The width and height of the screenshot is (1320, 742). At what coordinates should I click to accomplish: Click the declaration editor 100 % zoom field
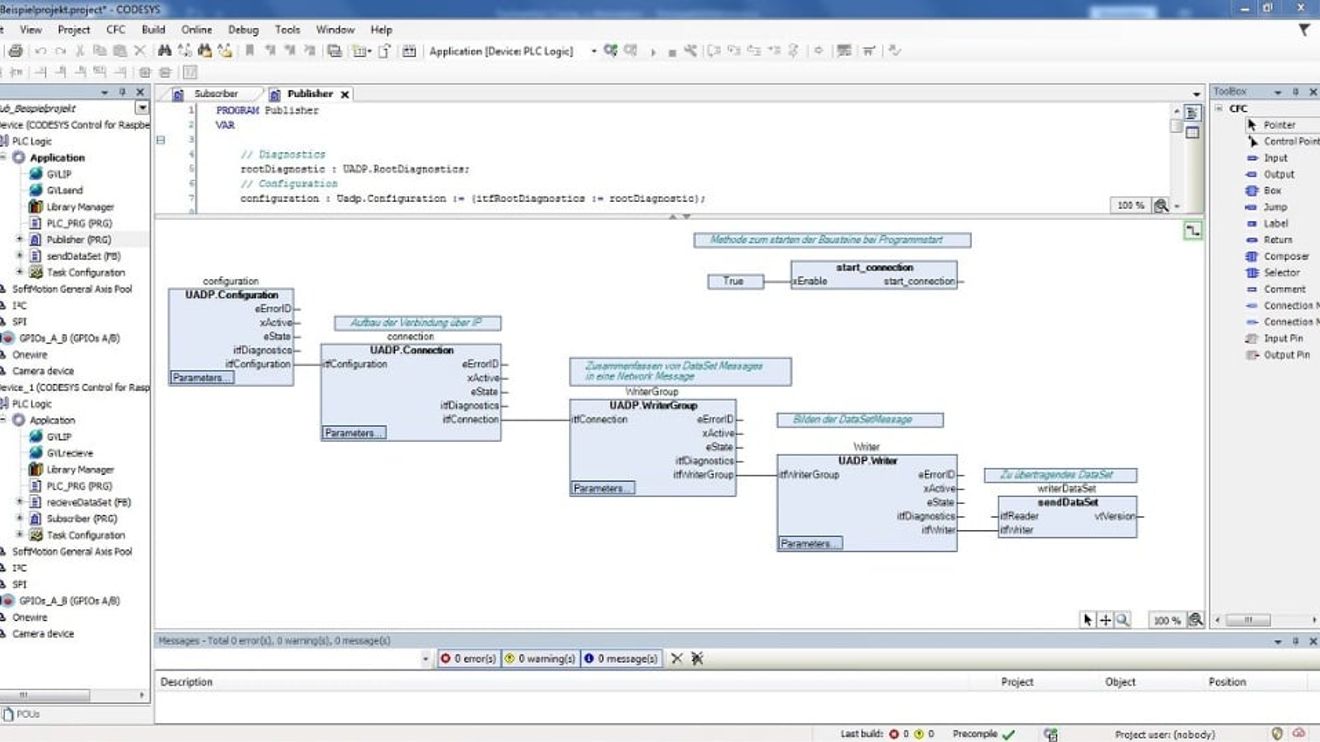tap(1130, 205)
